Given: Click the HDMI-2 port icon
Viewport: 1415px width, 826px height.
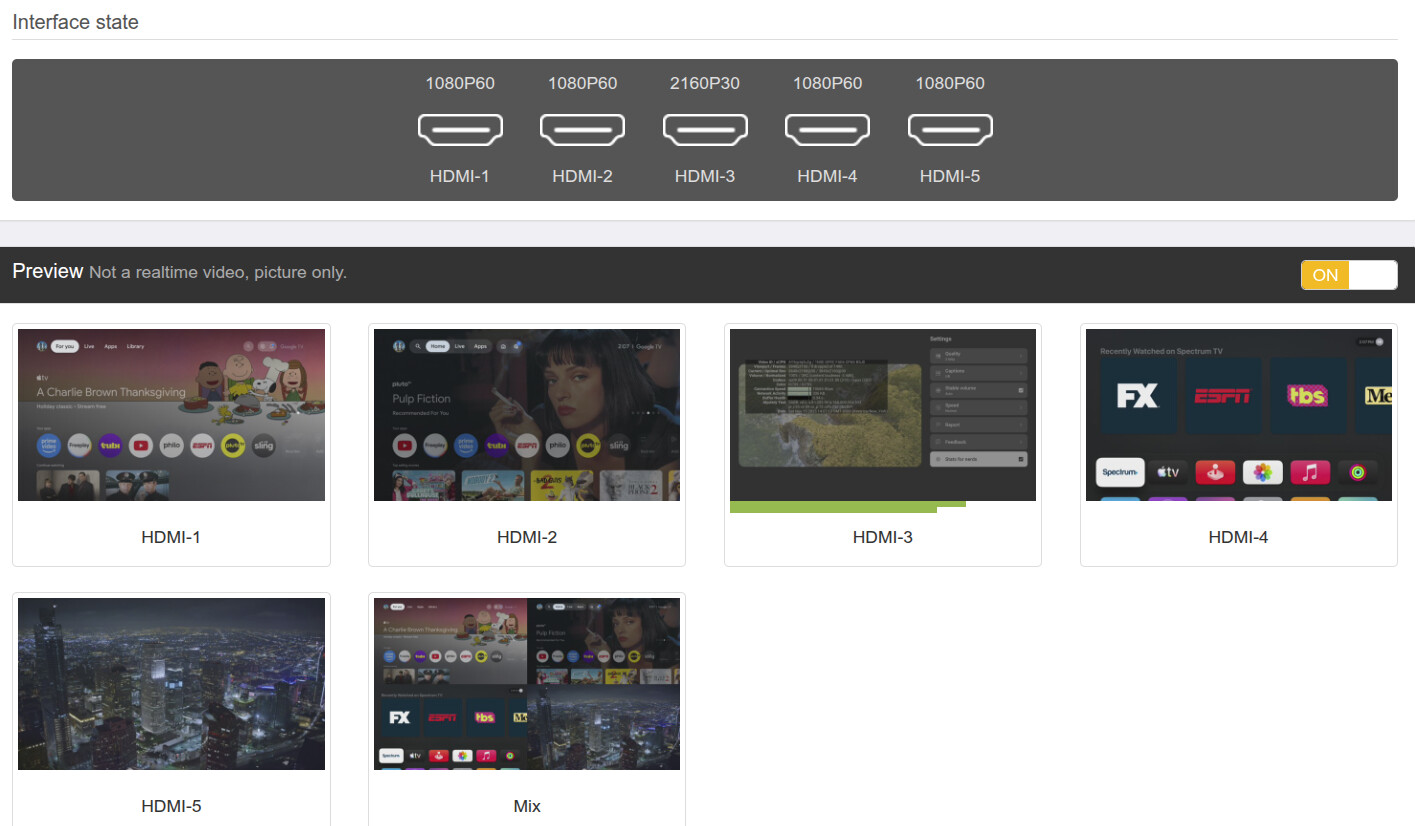Looking at the screenshot, I should tap(582, 129).
